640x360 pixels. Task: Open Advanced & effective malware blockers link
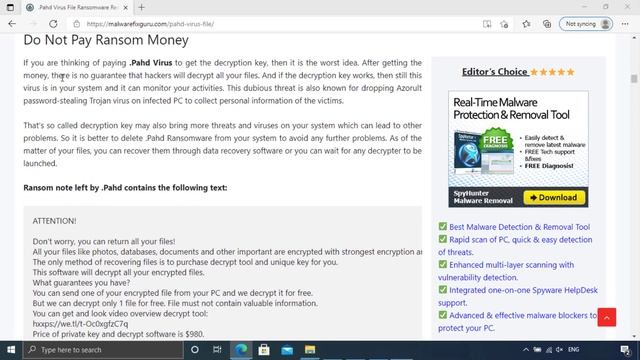coord(517,322)
